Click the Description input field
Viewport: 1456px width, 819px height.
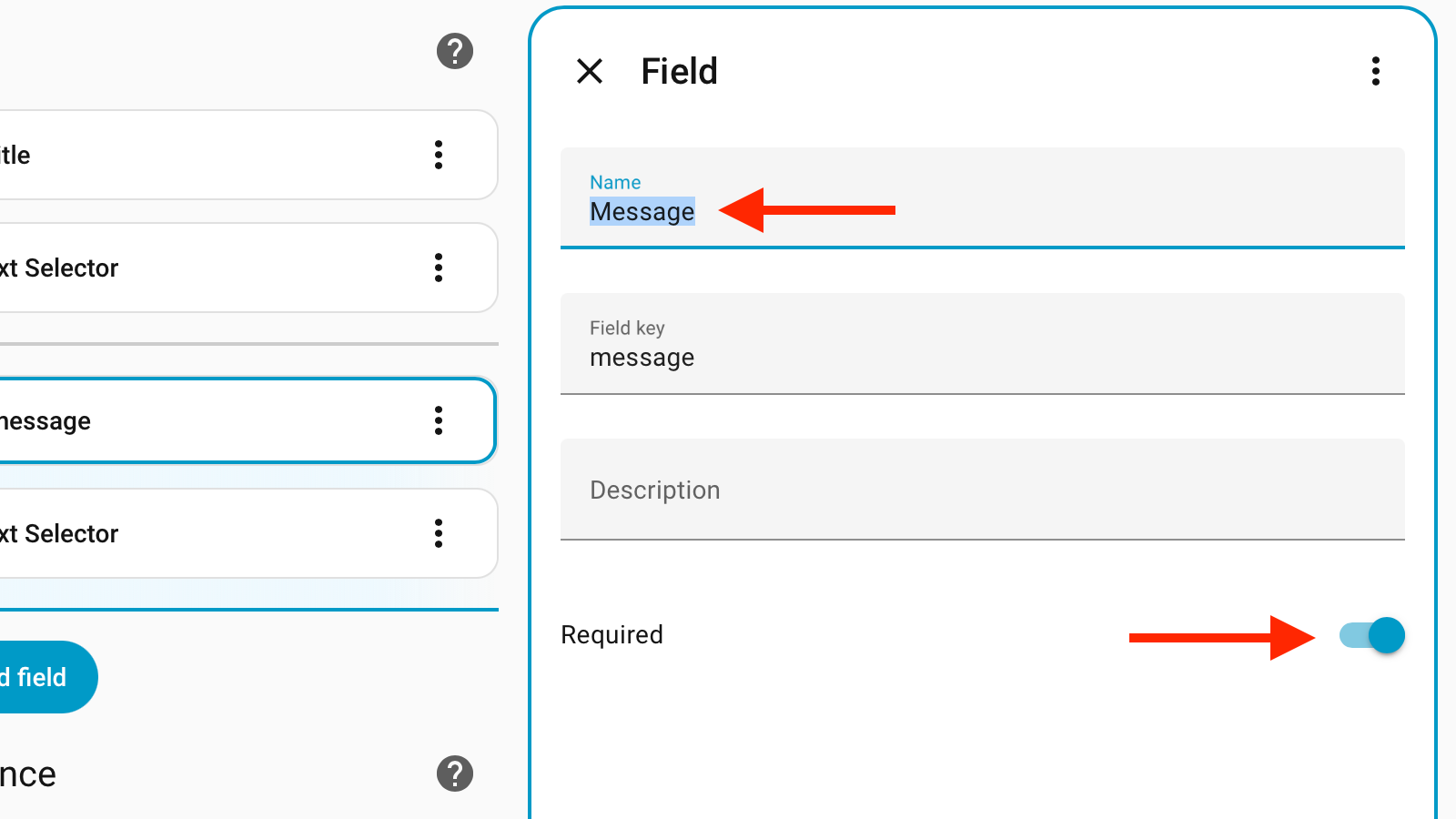tap(983, 490)
